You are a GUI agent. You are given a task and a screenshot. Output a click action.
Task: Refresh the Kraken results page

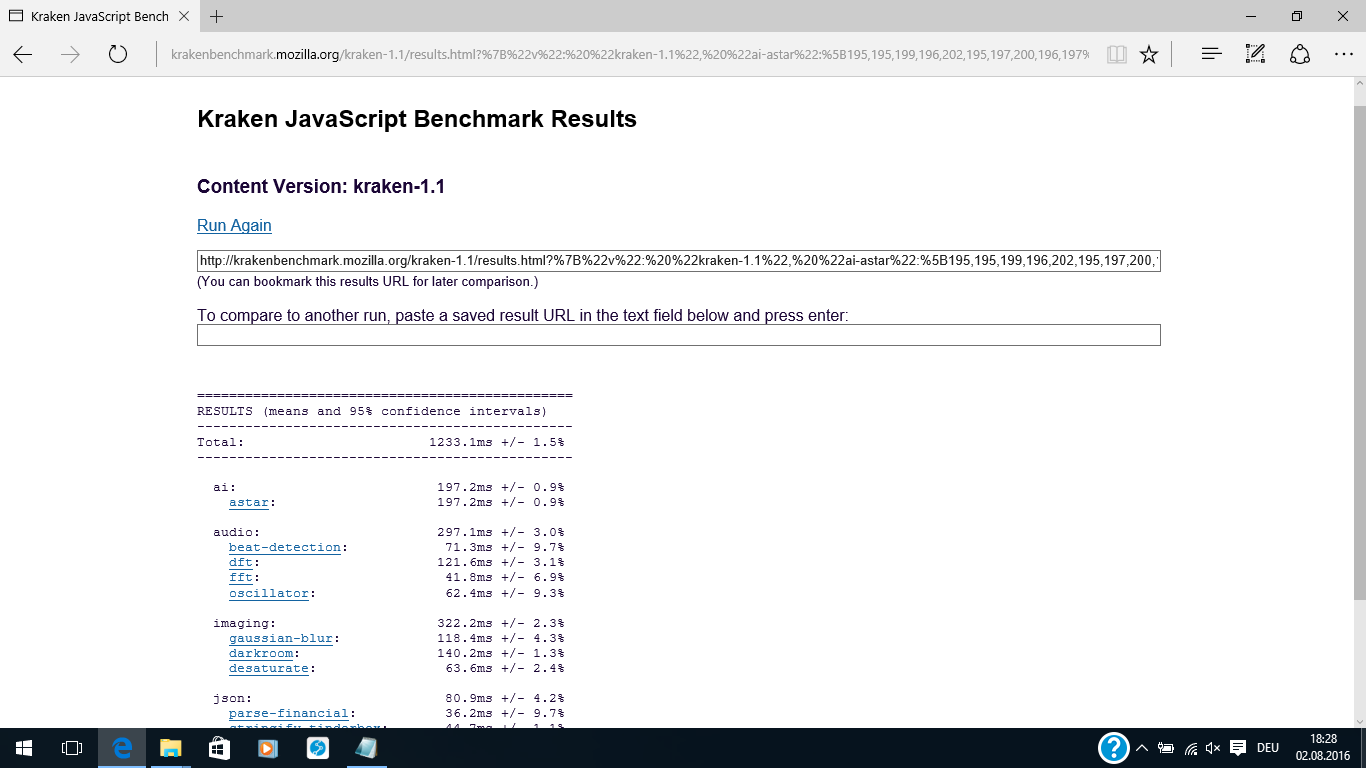click(118, 55)
